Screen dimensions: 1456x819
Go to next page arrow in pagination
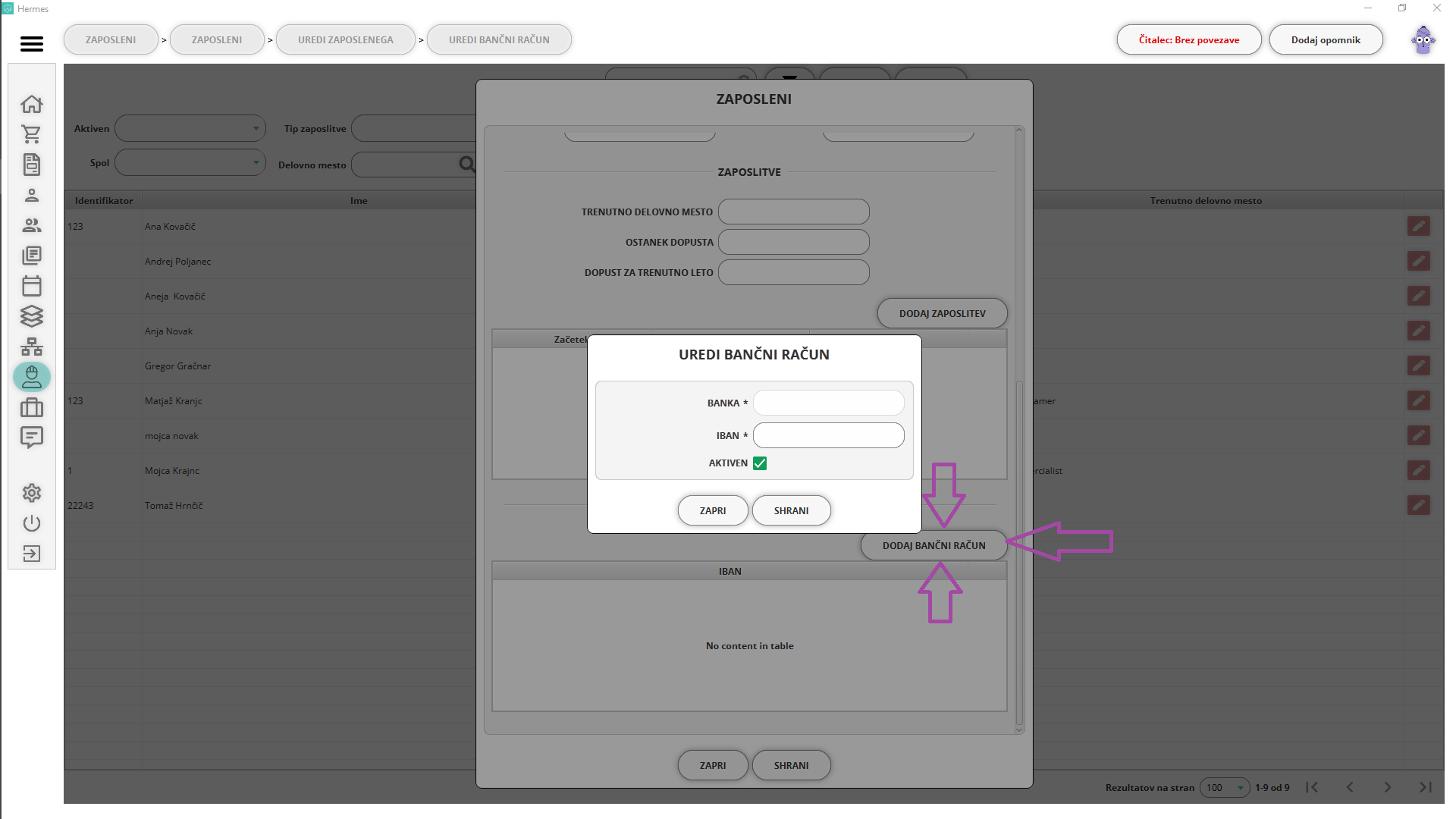1387,787
